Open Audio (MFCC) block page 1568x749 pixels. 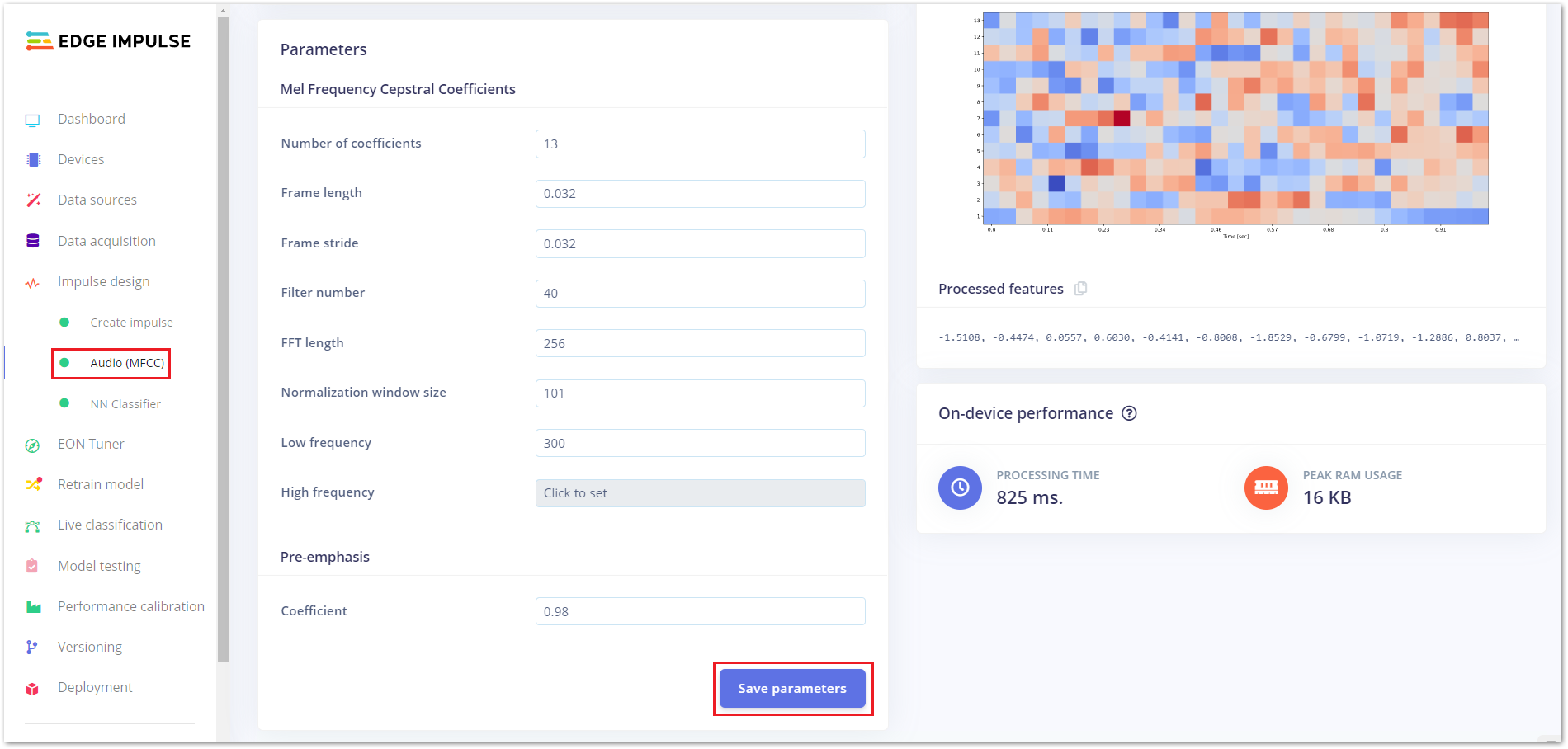click(127, 363)
